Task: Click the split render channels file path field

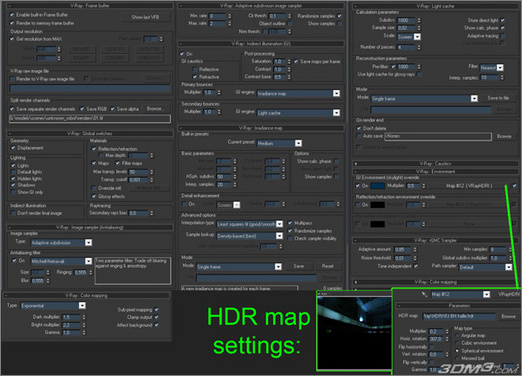Action: [90, 118]
